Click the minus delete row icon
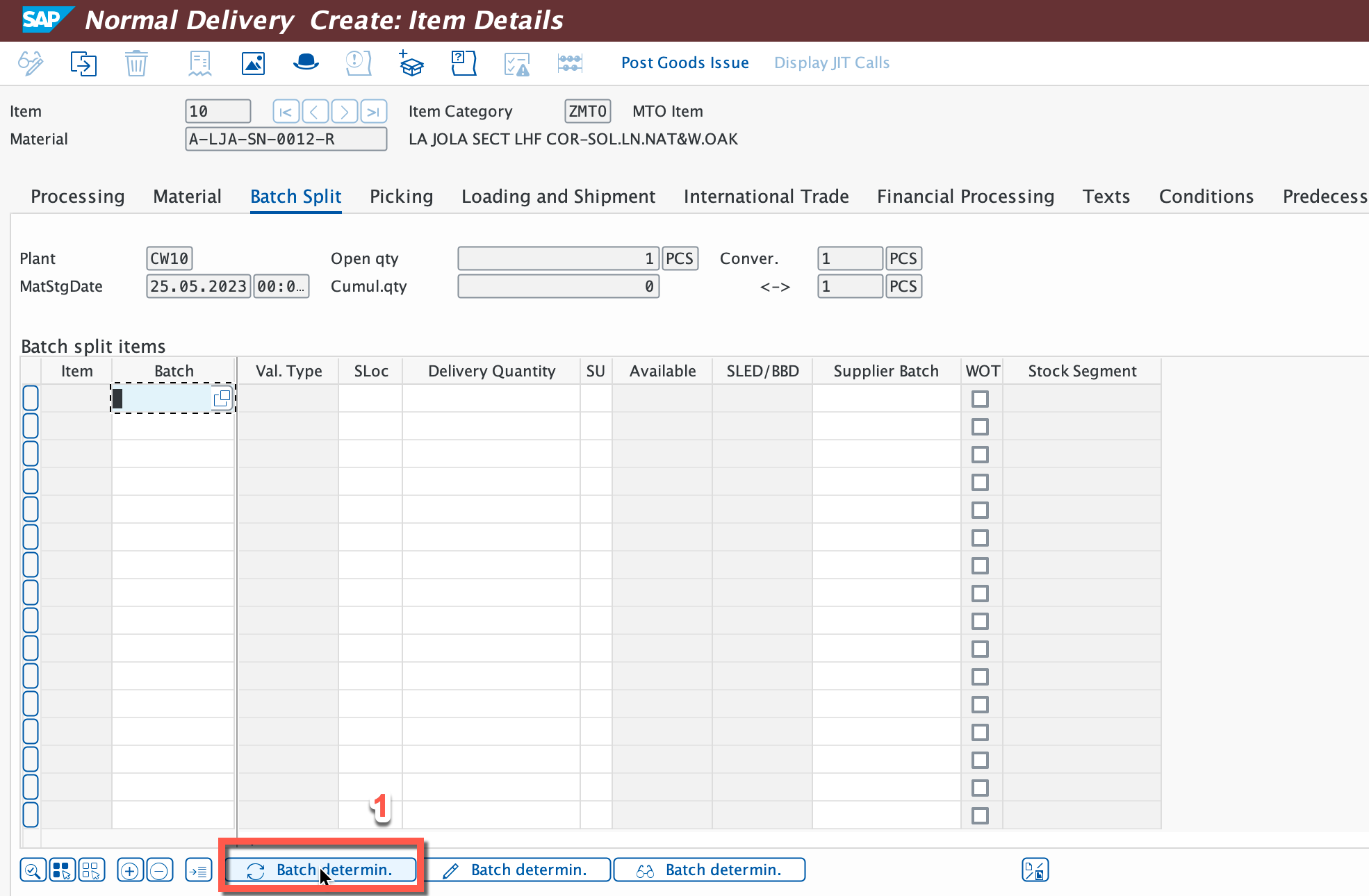Viewport: 1369px width, 896px height. [160, 870]
